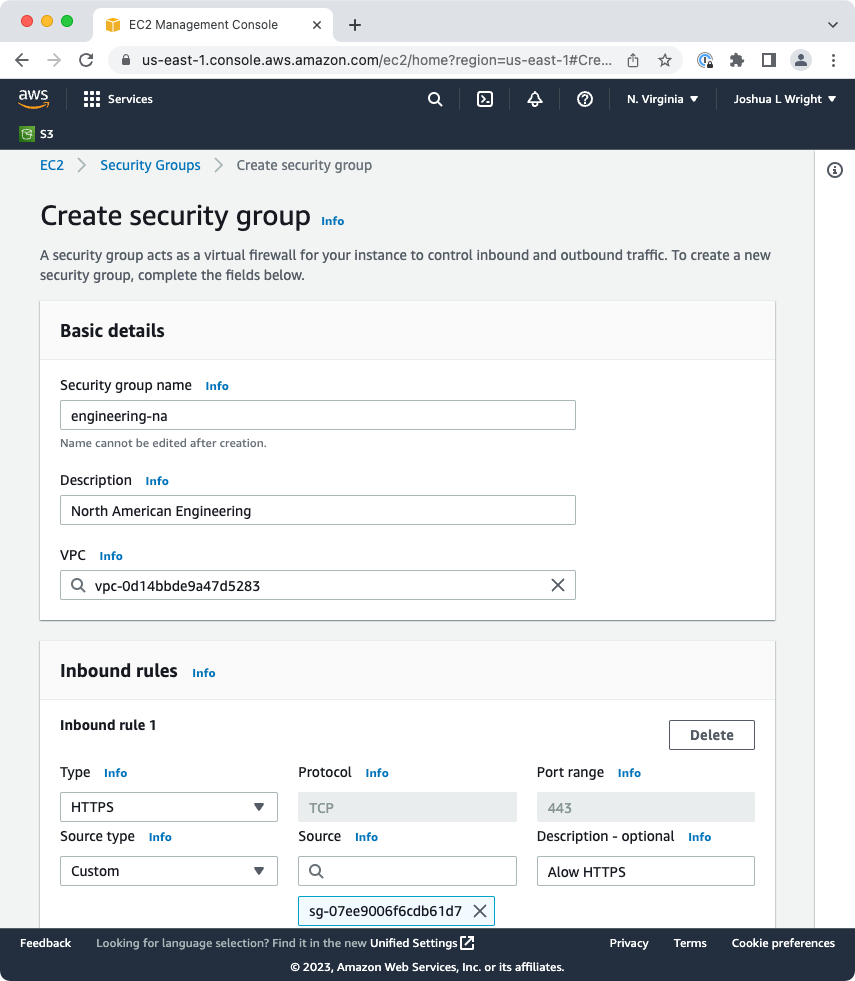Expand the Type HTTPS dropdown
Image resolution: width=855 pixels, height=981 pixels.
pos(169,807)
